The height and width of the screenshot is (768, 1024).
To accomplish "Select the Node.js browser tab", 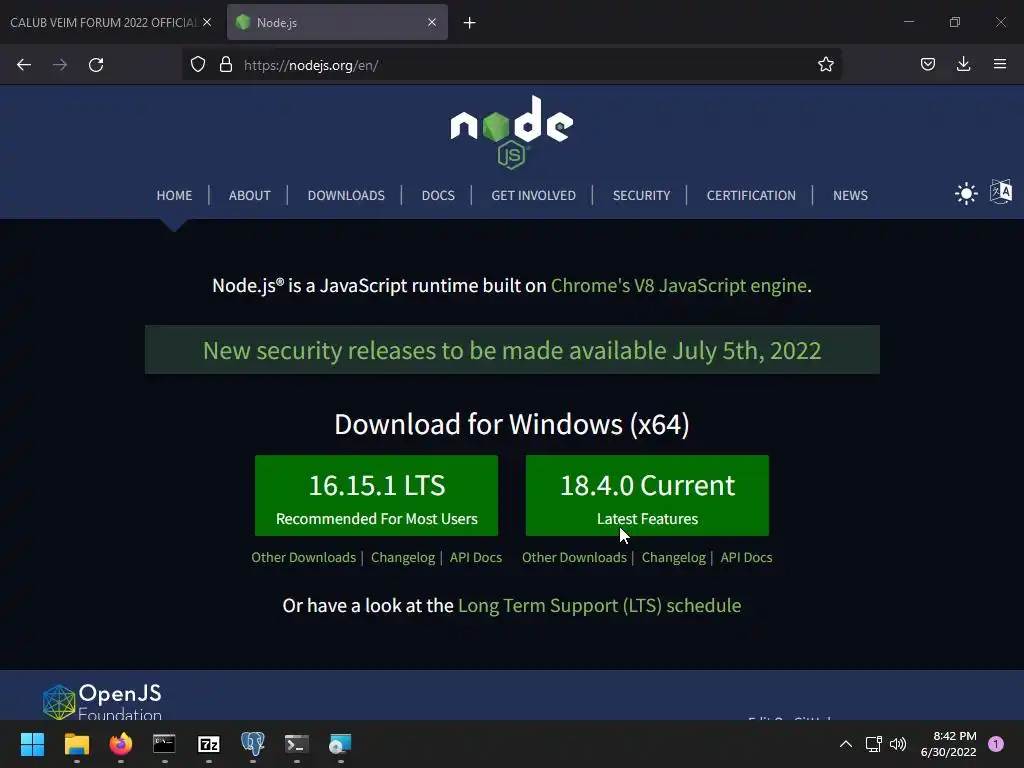I will [x=337, y=22].
